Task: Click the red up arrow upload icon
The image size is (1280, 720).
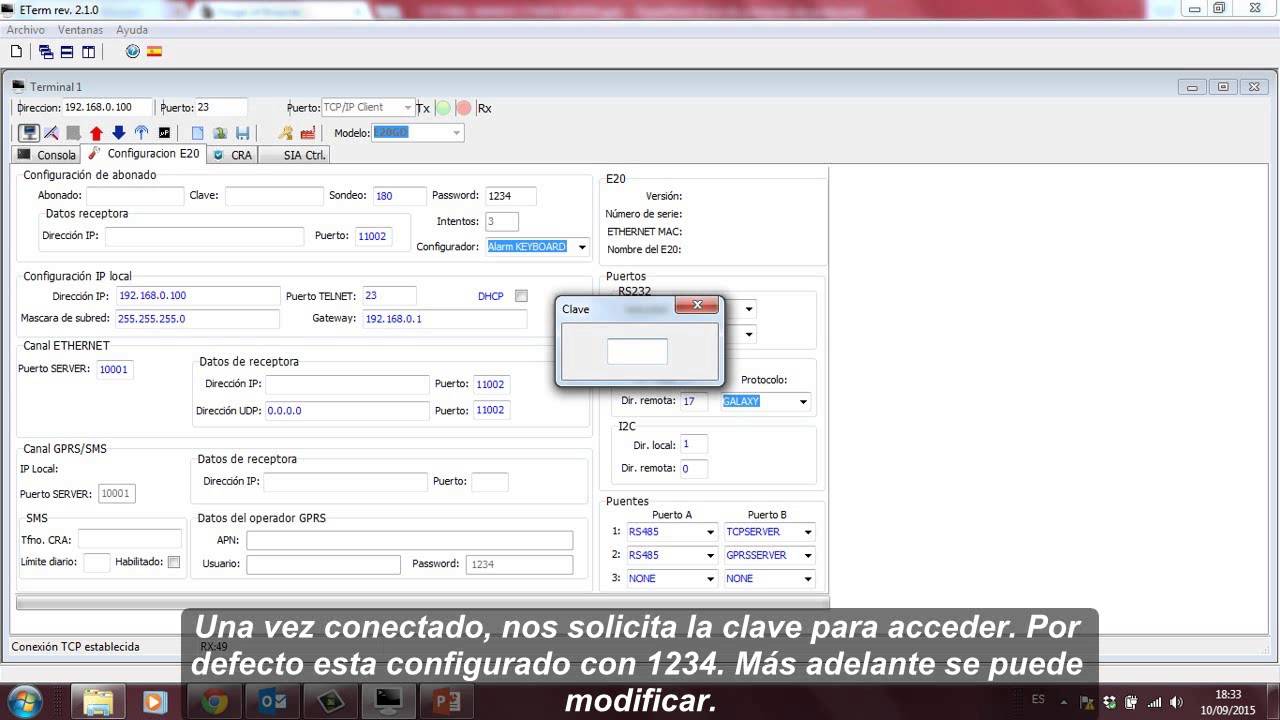Action: pos(96,133)
